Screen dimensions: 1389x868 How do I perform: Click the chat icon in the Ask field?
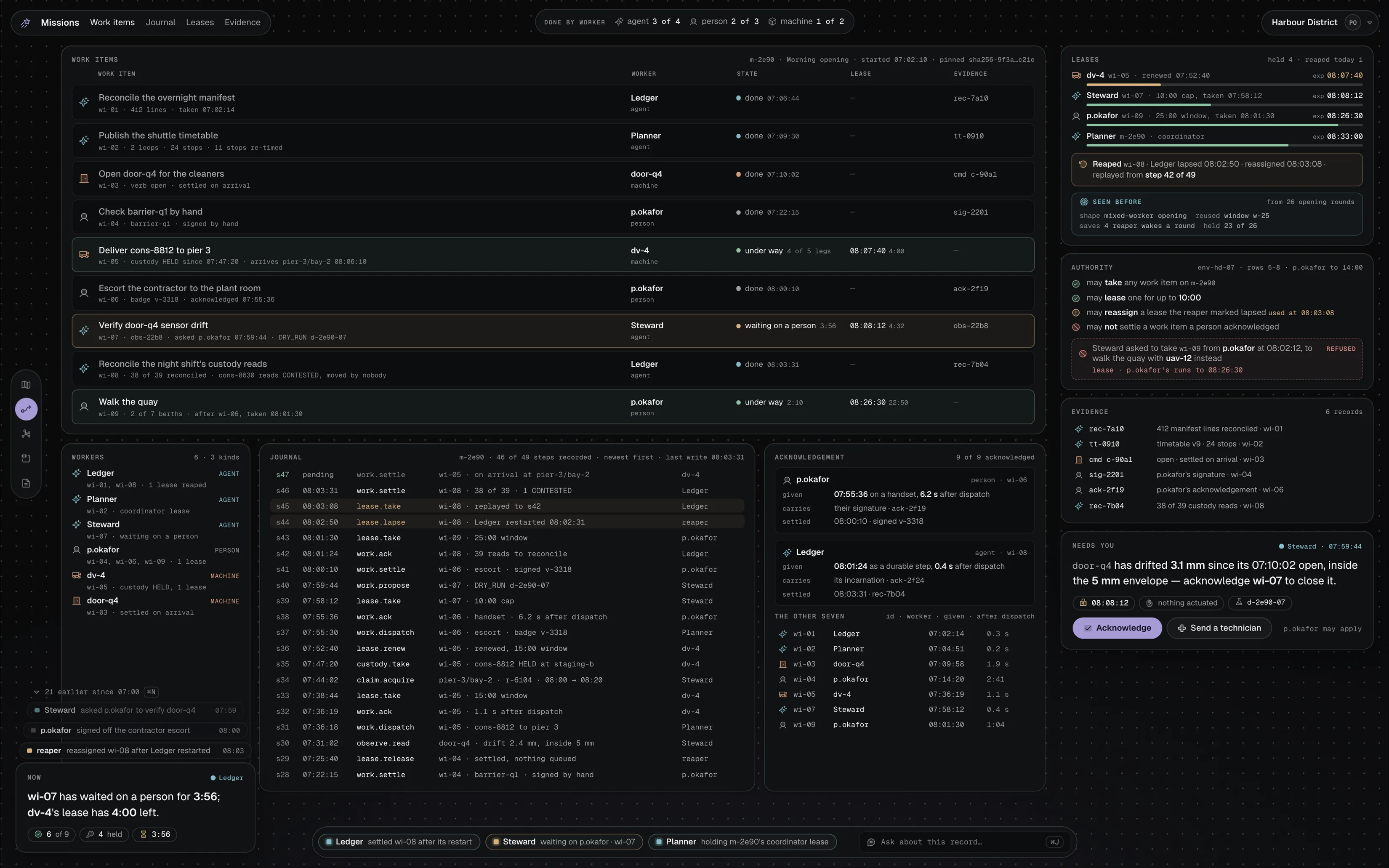point(871,842)
